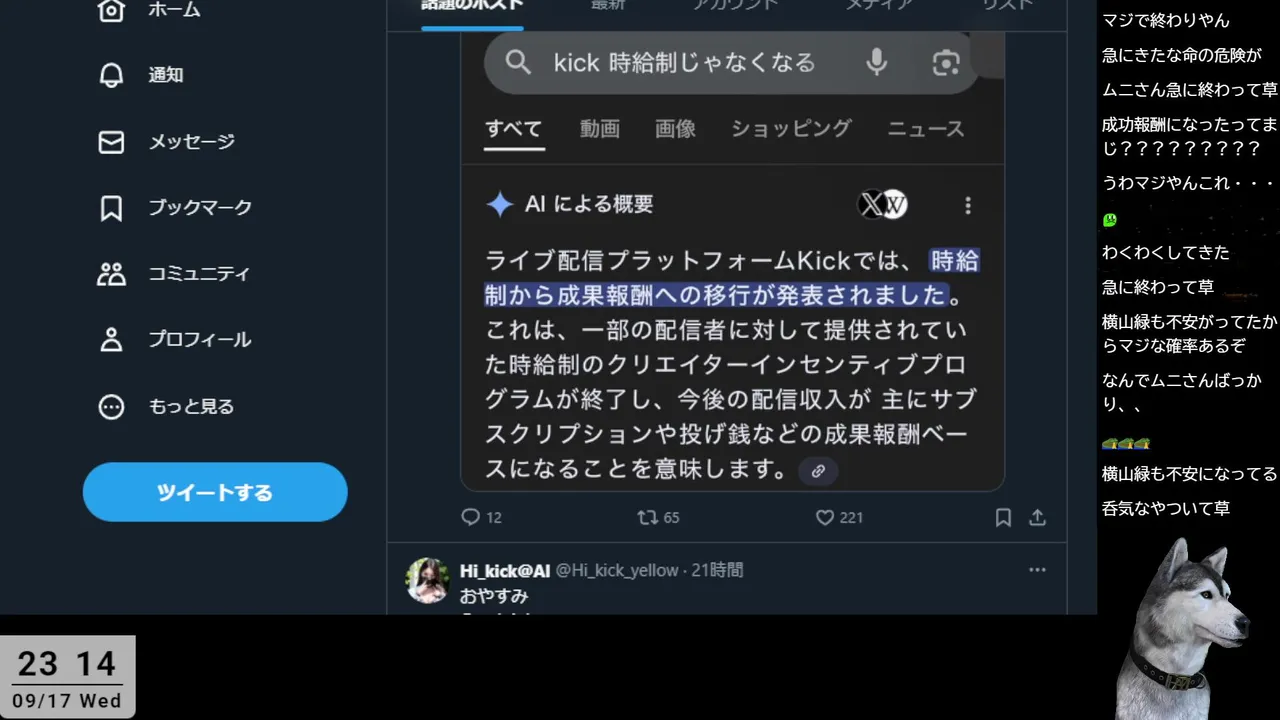Open the メッセージ envelope icon
Viewport: 1280px width, 720px height.
coord(111,142)
